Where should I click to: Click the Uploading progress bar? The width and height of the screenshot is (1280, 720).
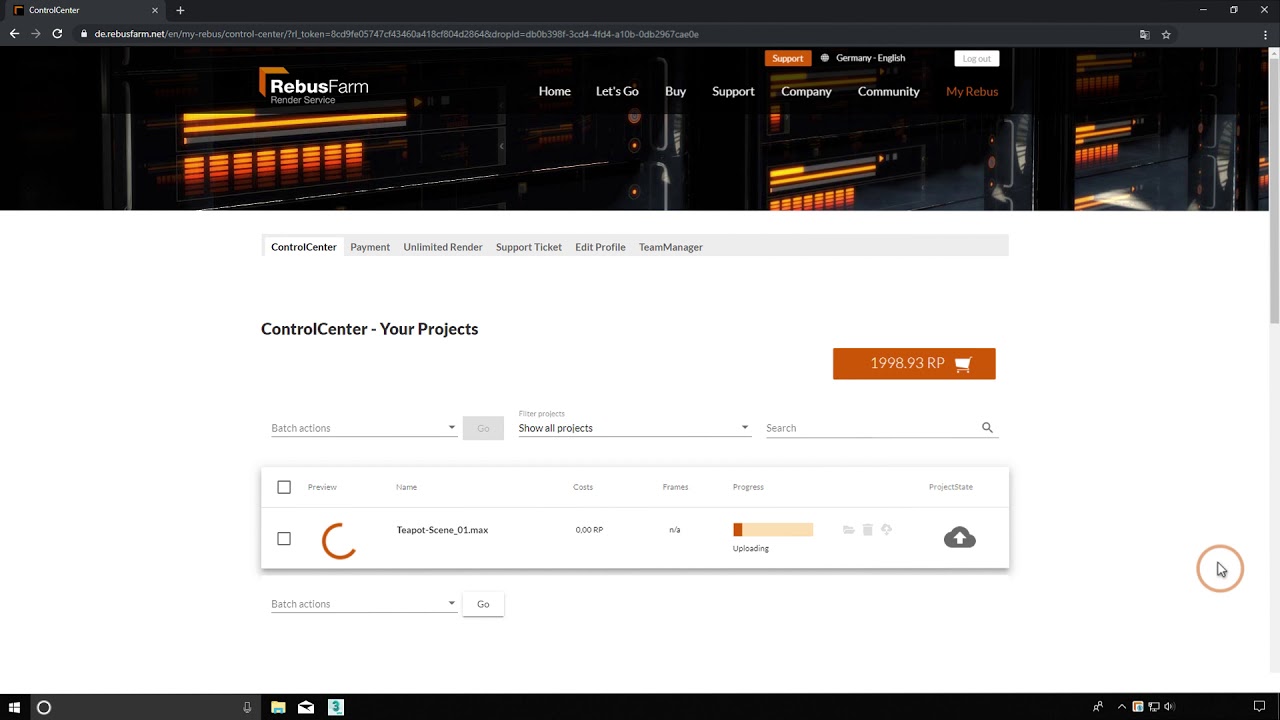pos(773,530)
